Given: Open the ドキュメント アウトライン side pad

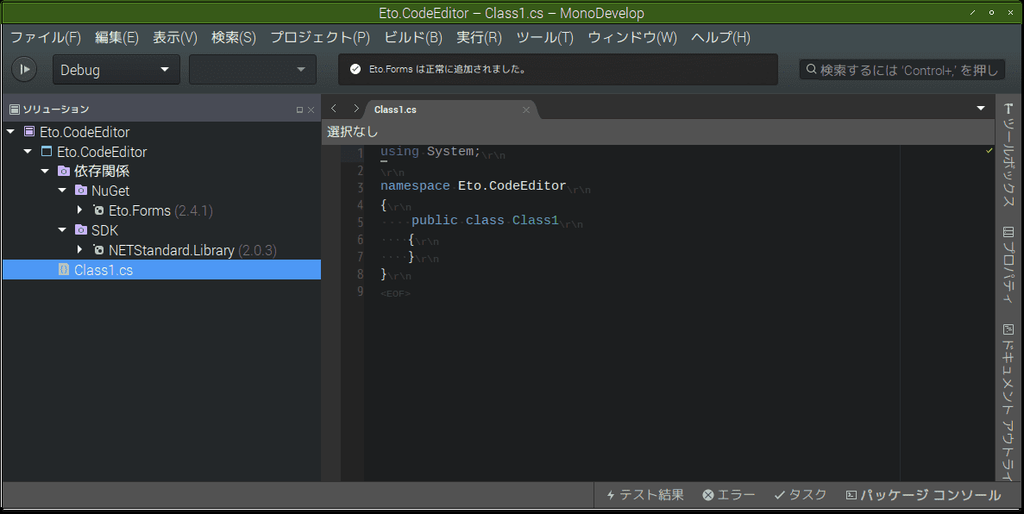Looking at the screenshot, I should 1008,402.
